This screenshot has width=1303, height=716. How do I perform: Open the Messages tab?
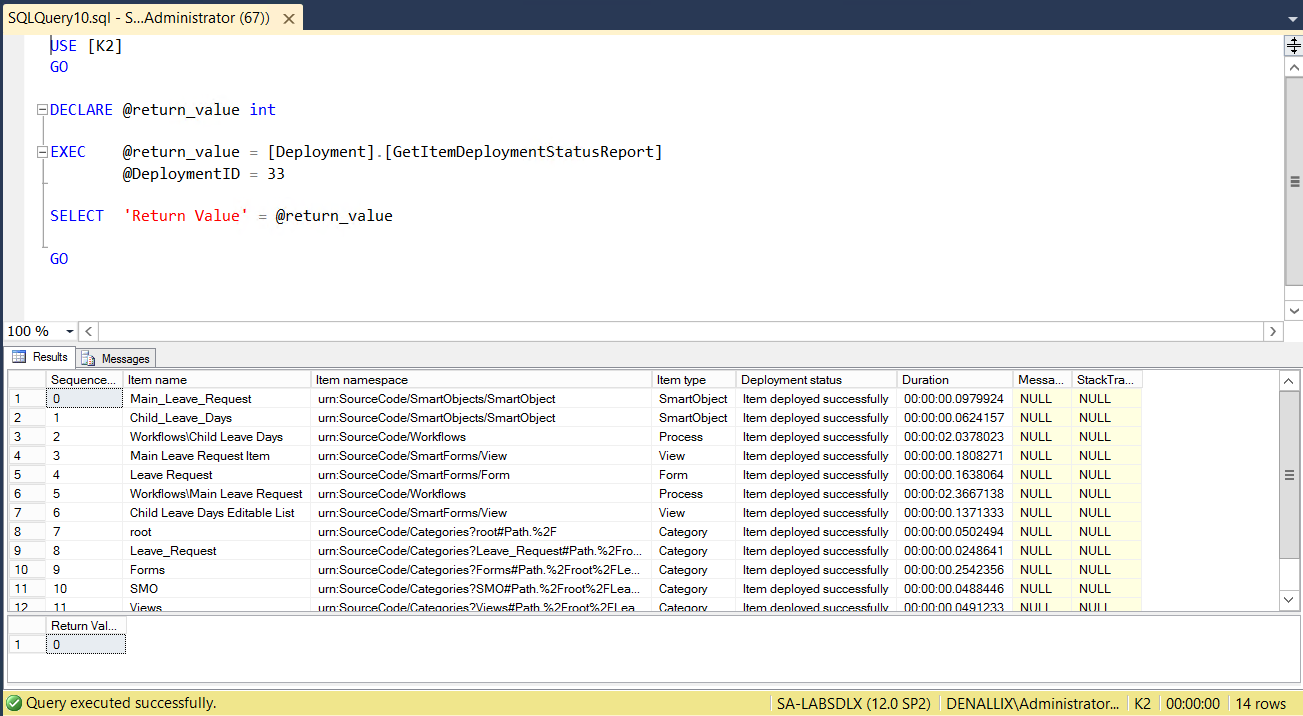pos(116,358)
